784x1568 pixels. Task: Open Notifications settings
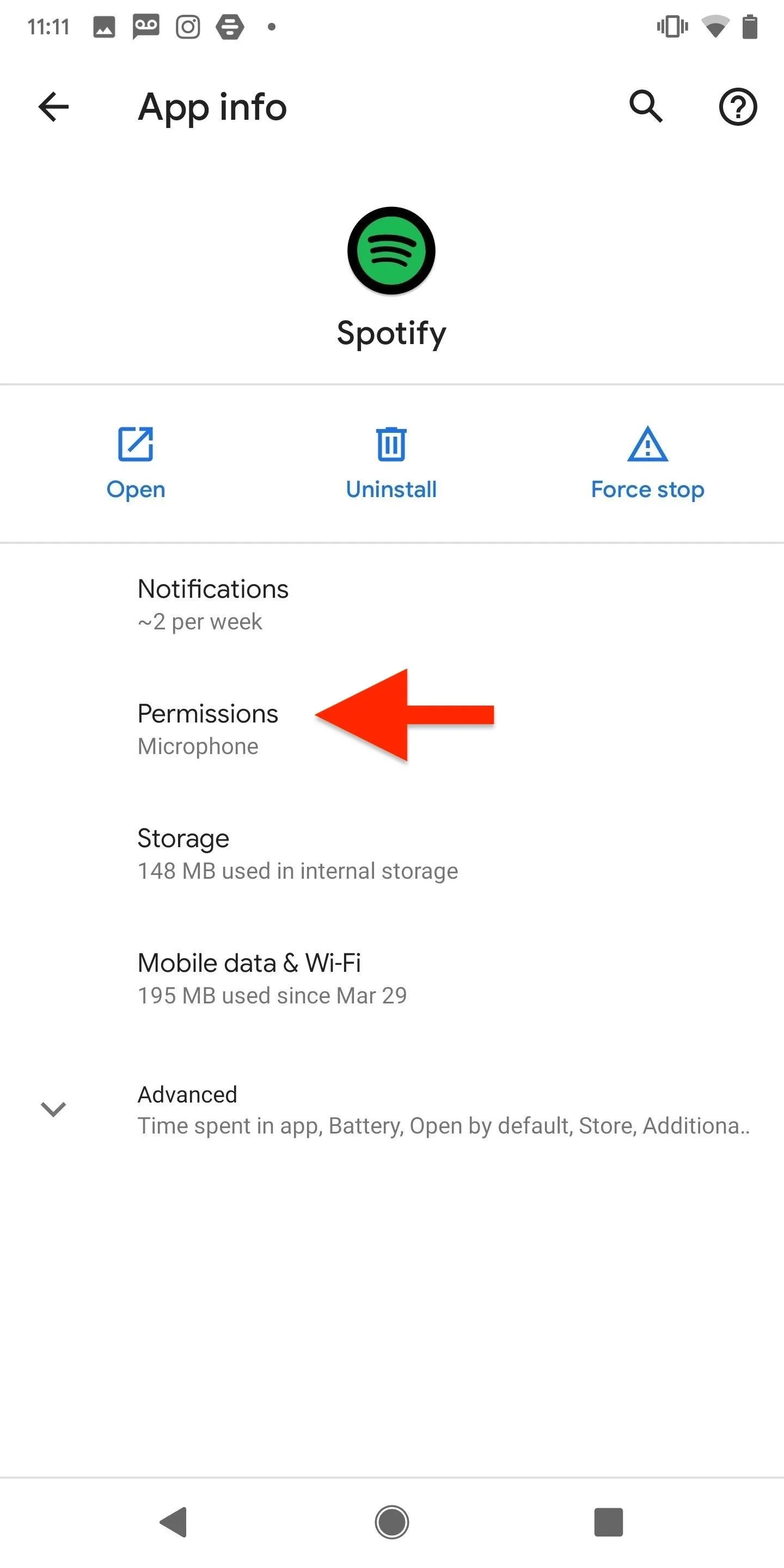[392, 604]
